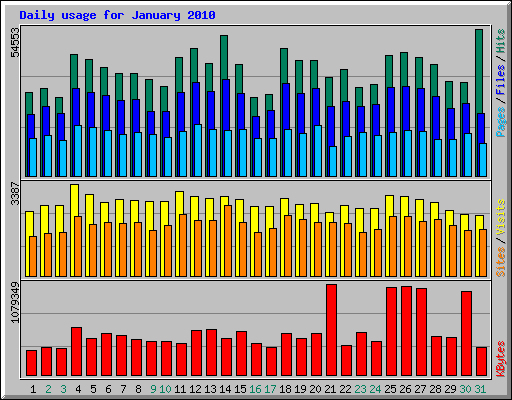
Task: Click day 5 on the x-axis
Action: [x=93, y=389]
